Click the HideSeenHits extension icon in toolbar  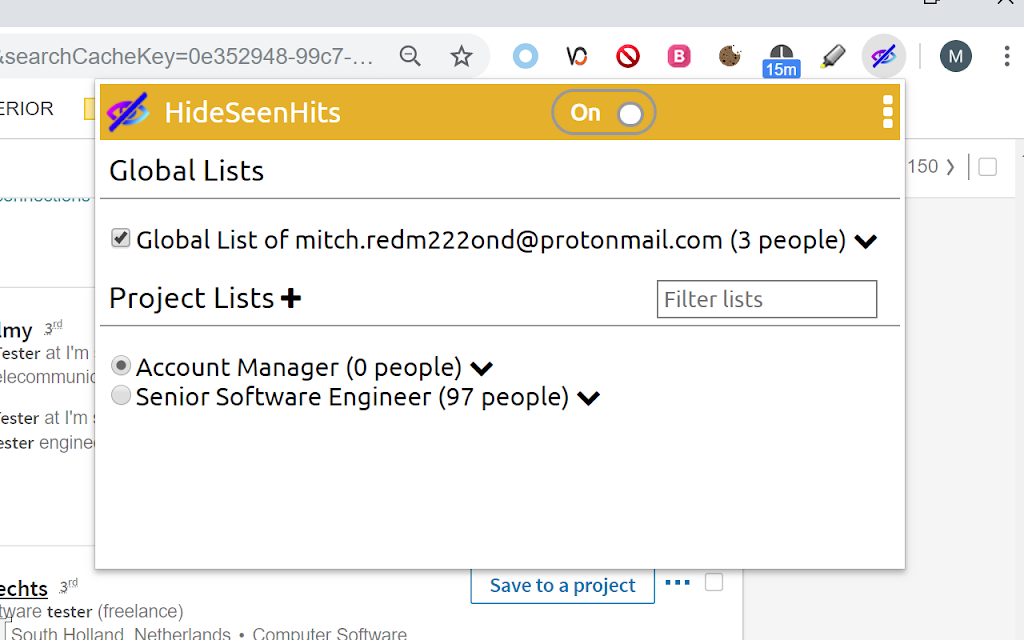(x=883, y=56)
